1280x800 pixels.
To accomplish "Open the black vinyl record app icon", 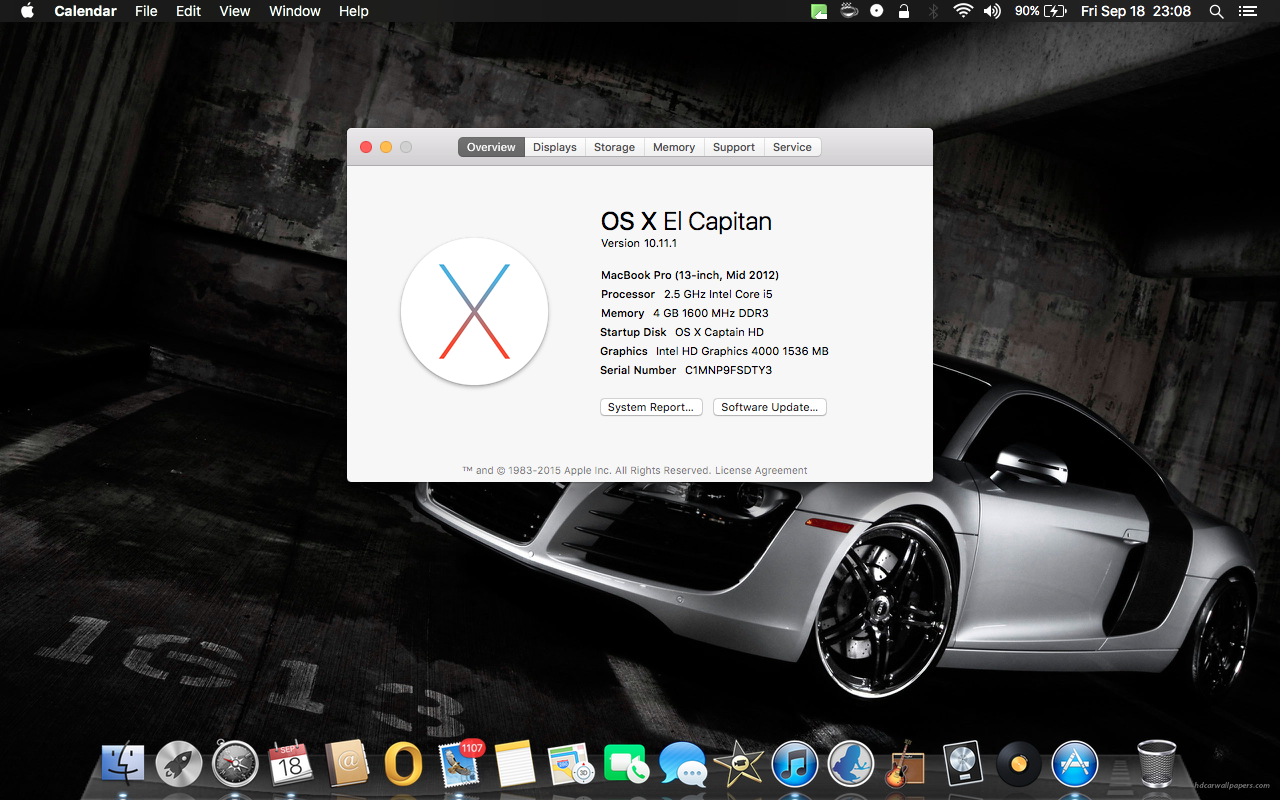I will (x=1019, y=765).
